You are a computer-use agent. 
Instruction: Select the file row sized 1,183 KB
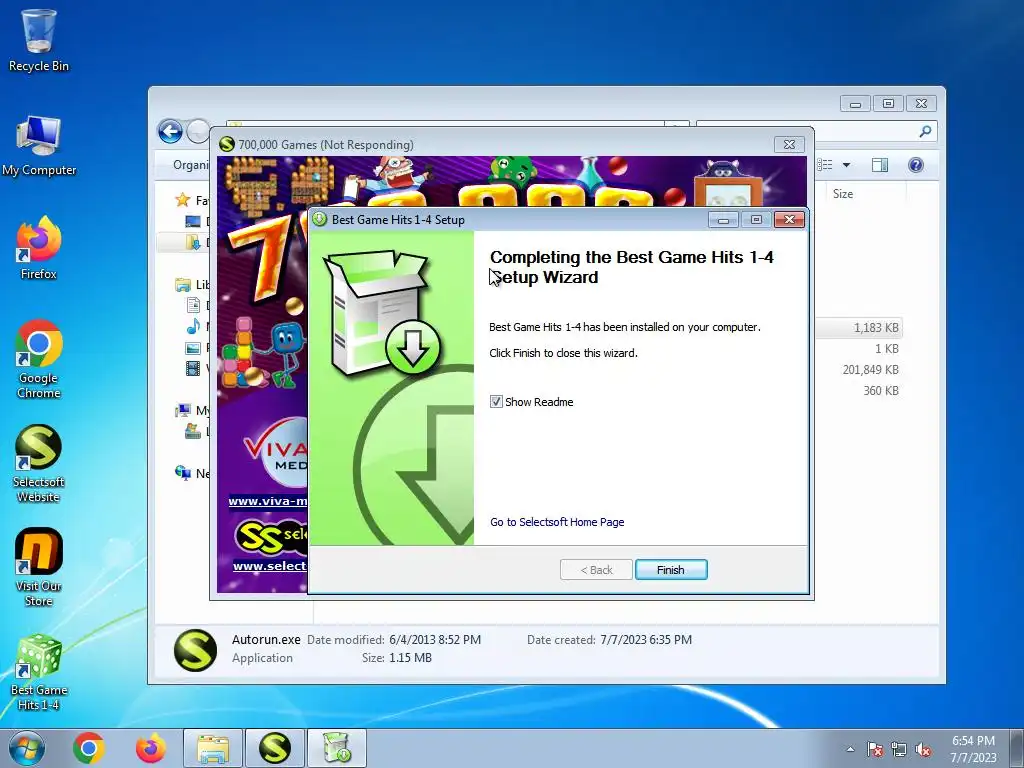click(x=859, y=328)
